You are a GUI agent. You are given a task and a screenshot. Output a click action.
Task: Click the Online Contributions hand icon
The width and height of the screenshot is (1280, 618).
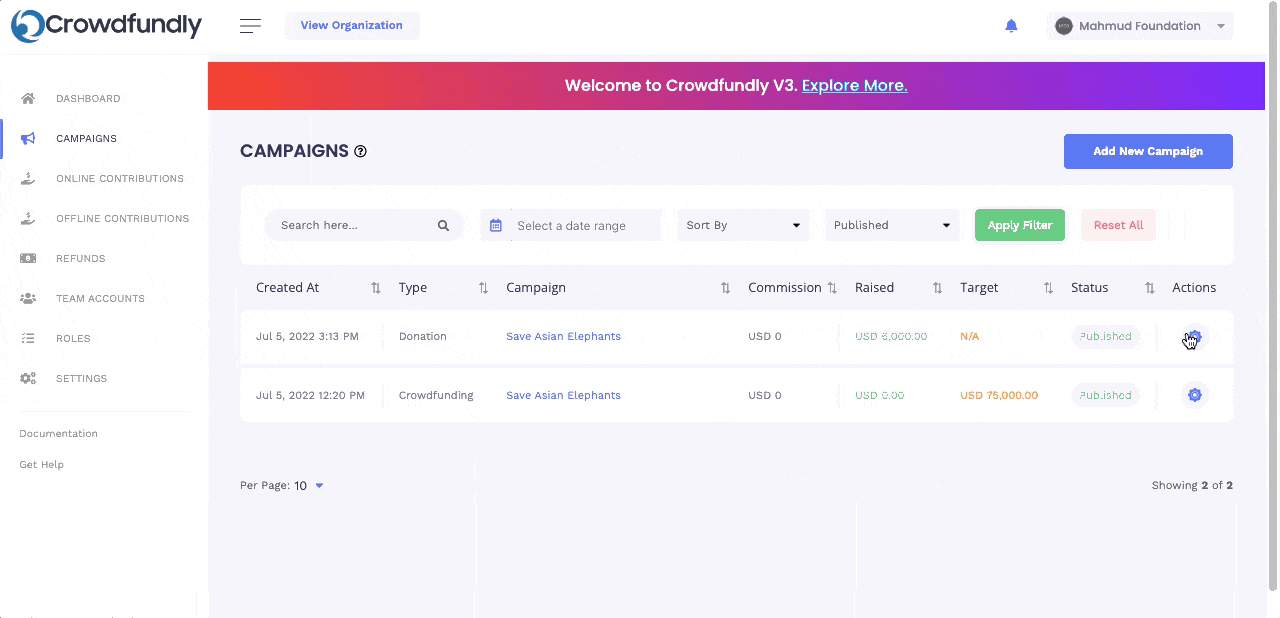pos(28,178)
